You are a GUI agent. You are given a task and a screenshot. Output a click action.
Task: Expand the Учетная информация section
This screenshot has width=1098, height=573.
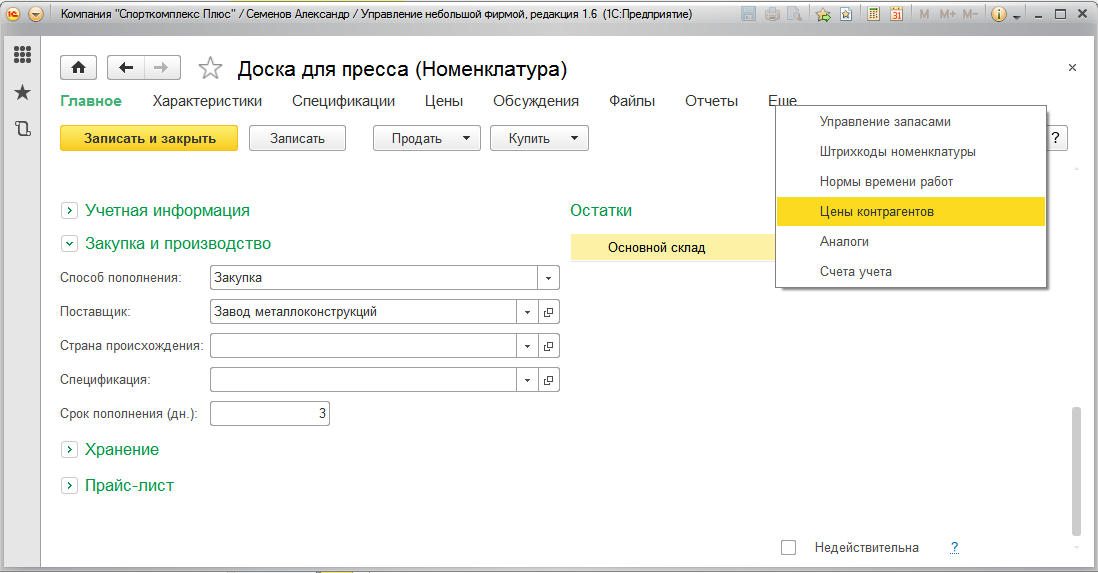click(x=69, y=210)
